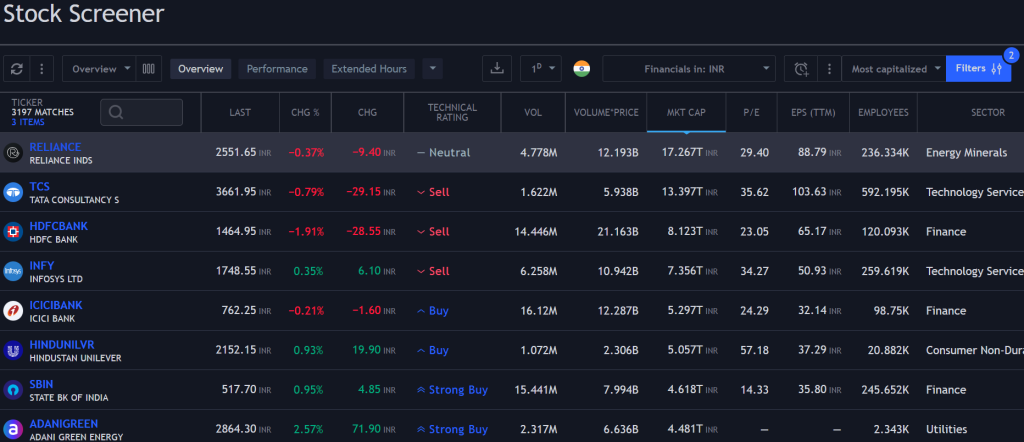This screenshot has height=442, width=1024.
Task: Click change -1.91% in HDFCBANK row
Action: point(306,232)
